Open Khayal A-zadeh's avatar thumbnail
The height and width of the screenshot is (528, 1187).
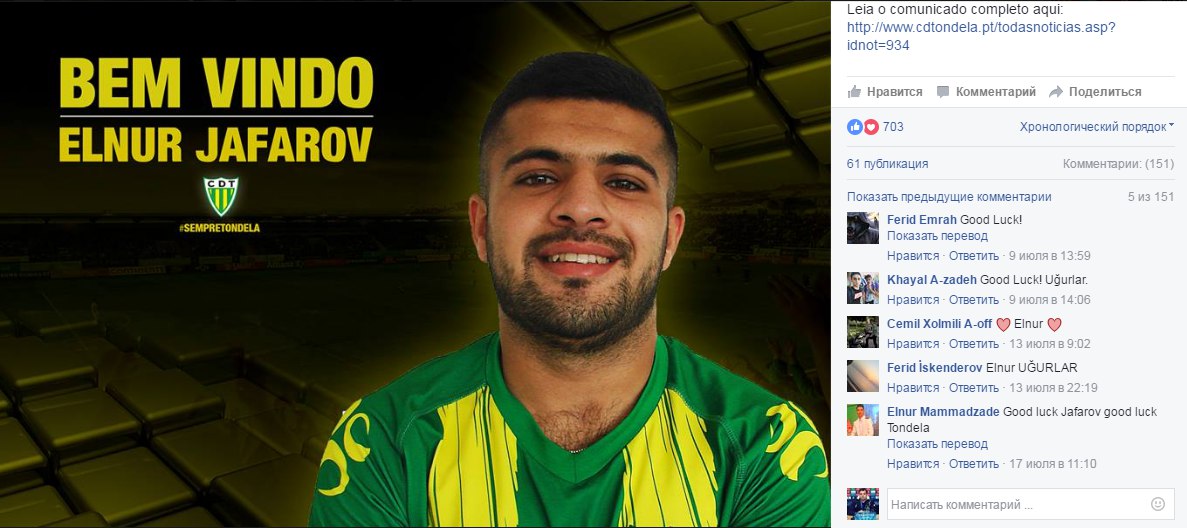[863, 288]
